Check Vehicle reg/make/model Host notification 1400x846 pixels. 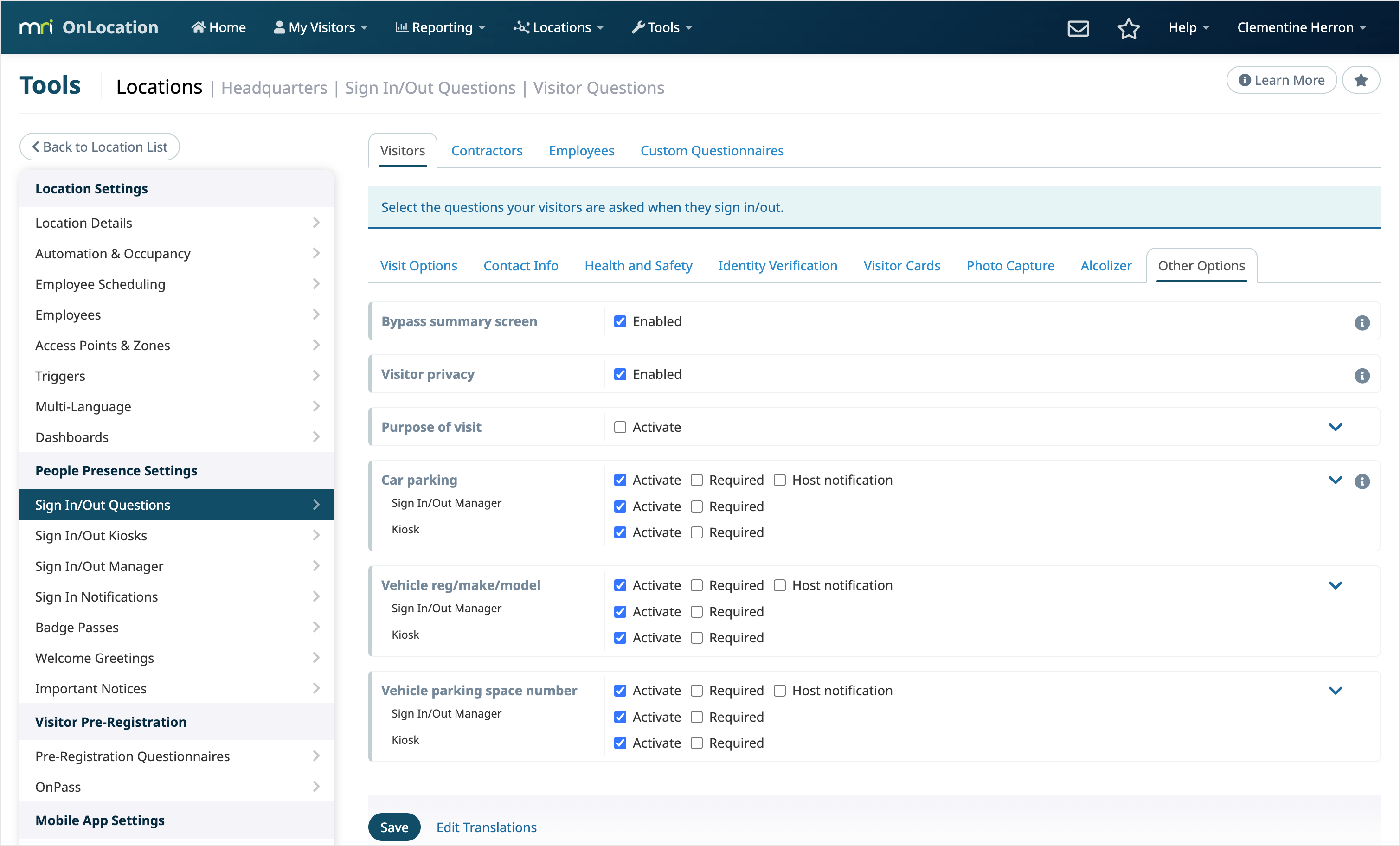pyautogui.click(x=779, y=585)
